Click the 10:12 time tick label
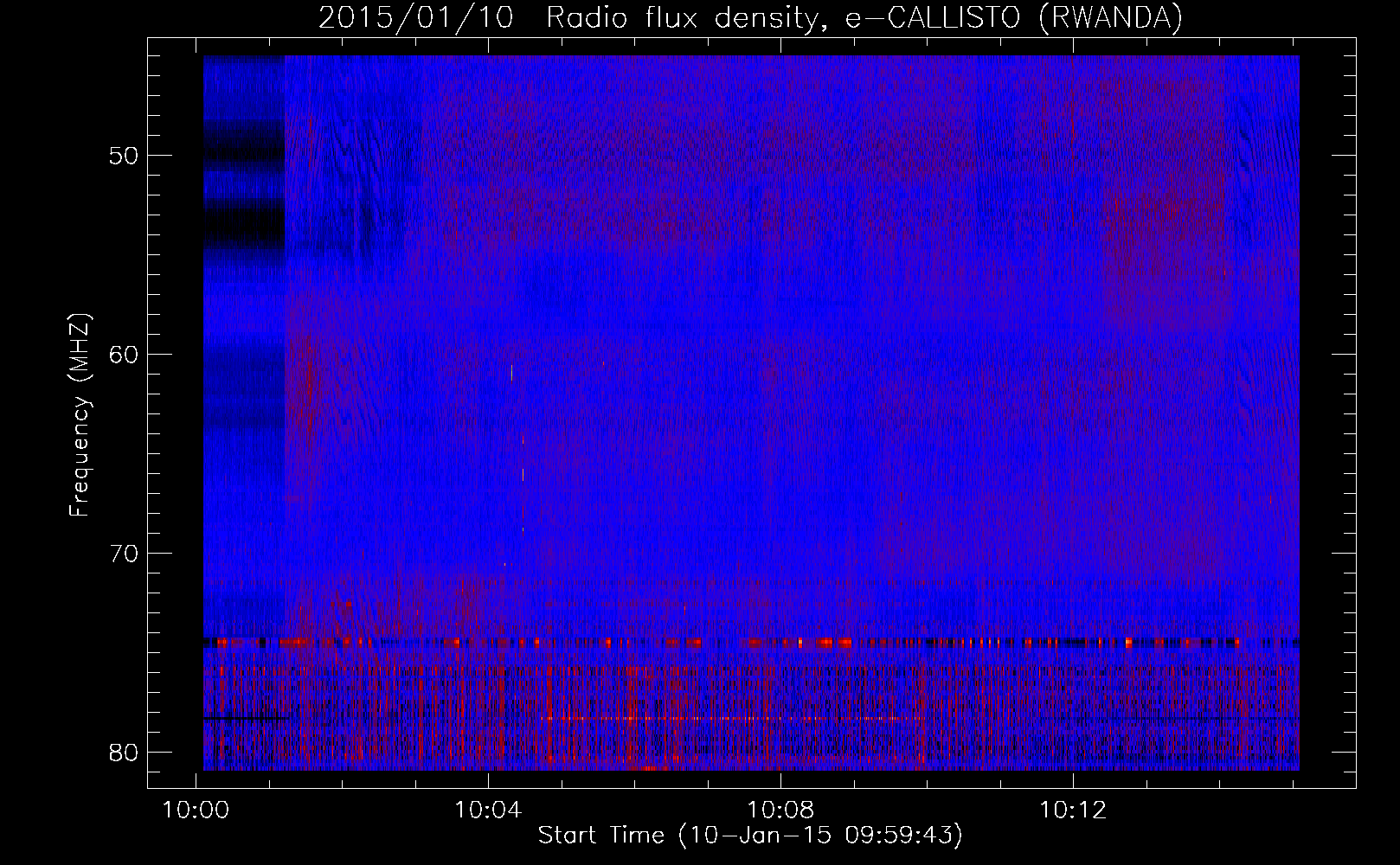 1073,811
